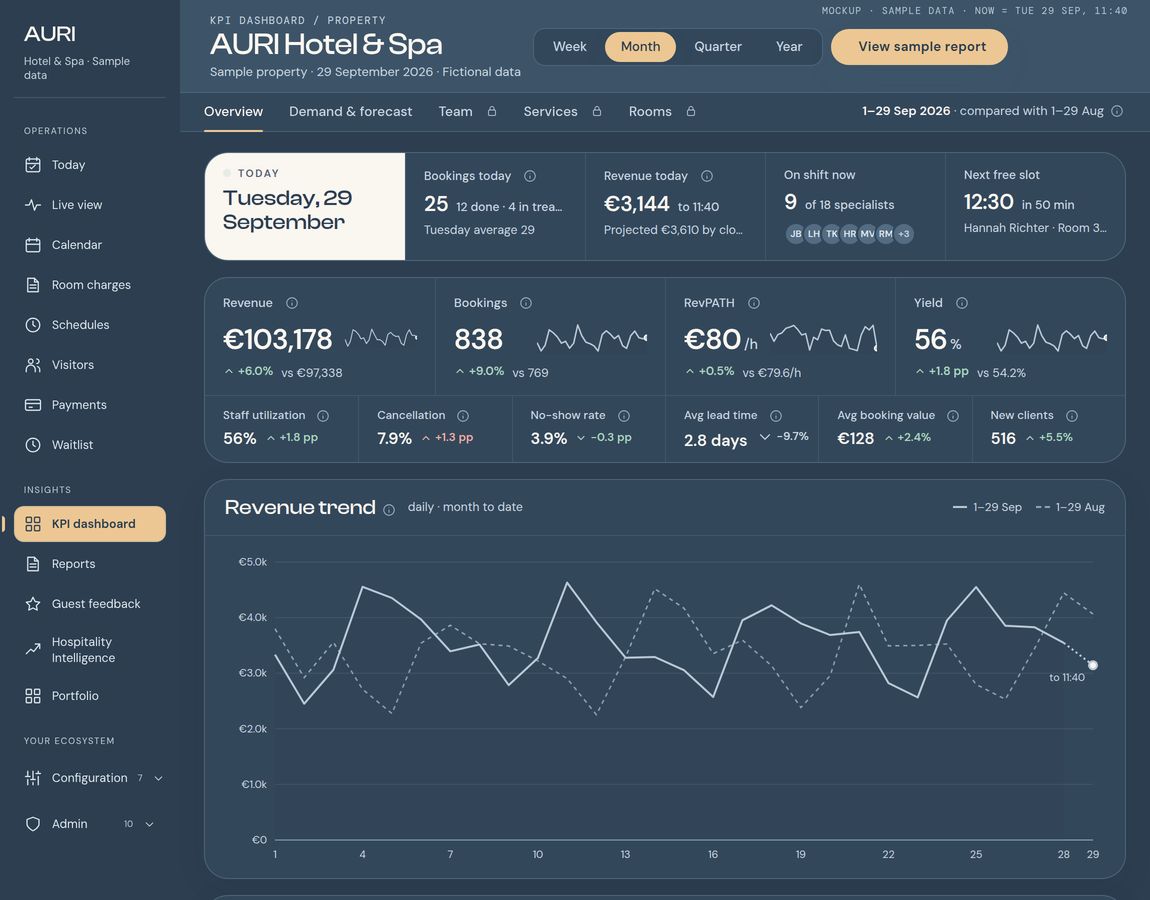The height and width of the screenshot is (900, 1150).
Task: Toggle the 1–29 Sep legend series
Action: (x=987, y=508)
